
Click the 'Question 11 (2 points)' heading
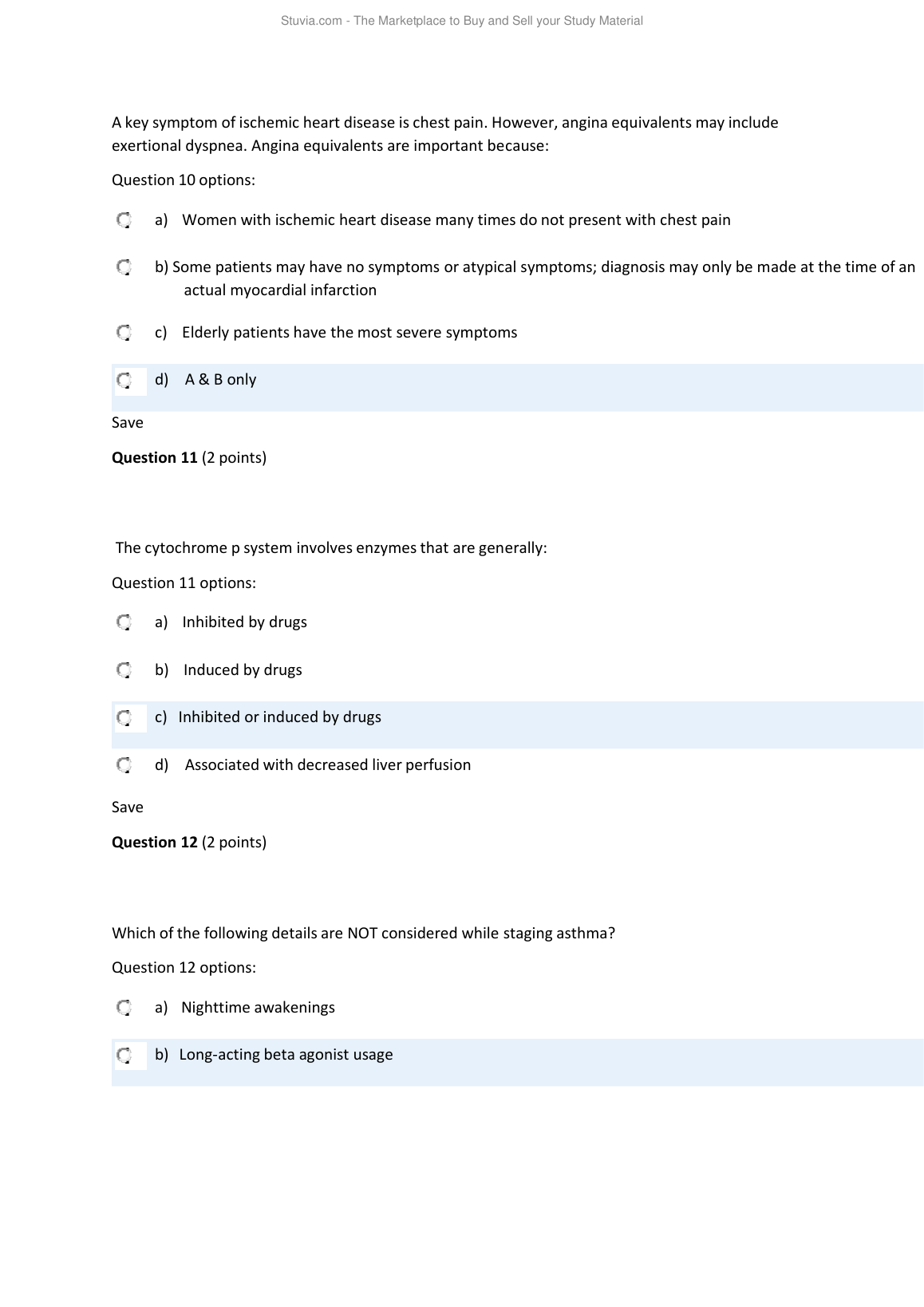tap(189, 458)
